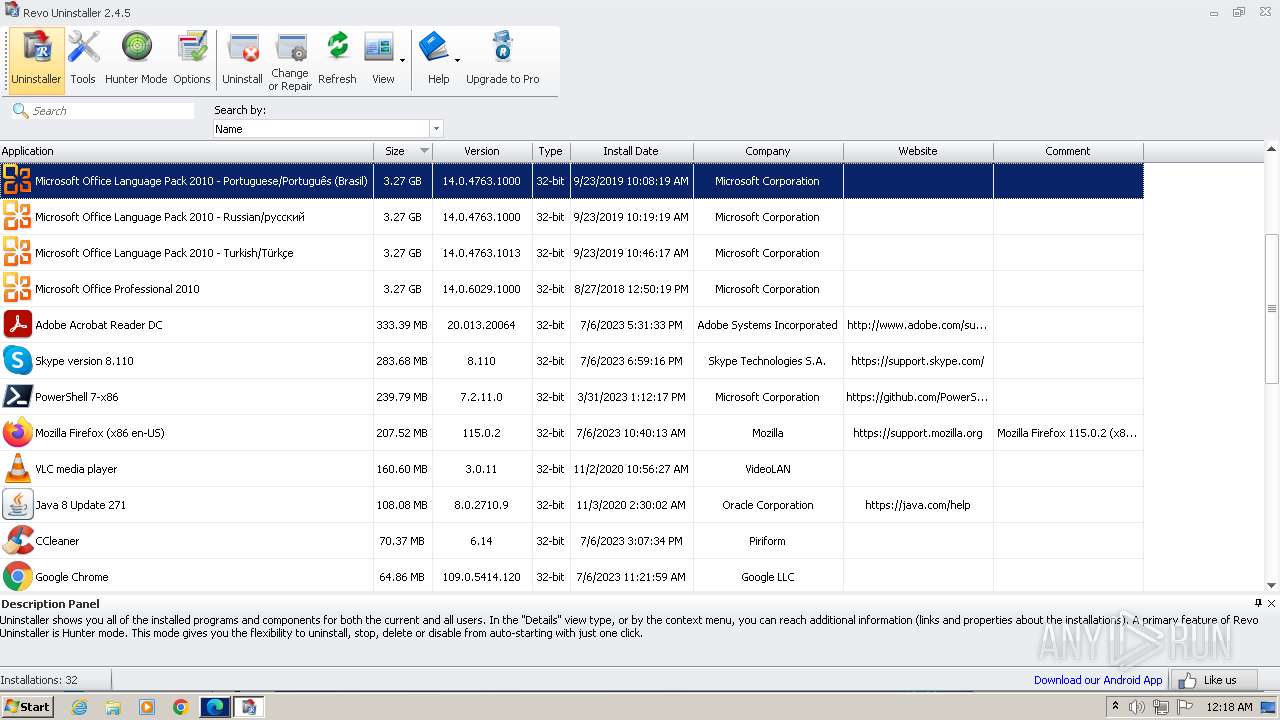
Task: Click the Mozilla Firefox 115.0.2 comment cell
Action: click(x=1067, y=433)
